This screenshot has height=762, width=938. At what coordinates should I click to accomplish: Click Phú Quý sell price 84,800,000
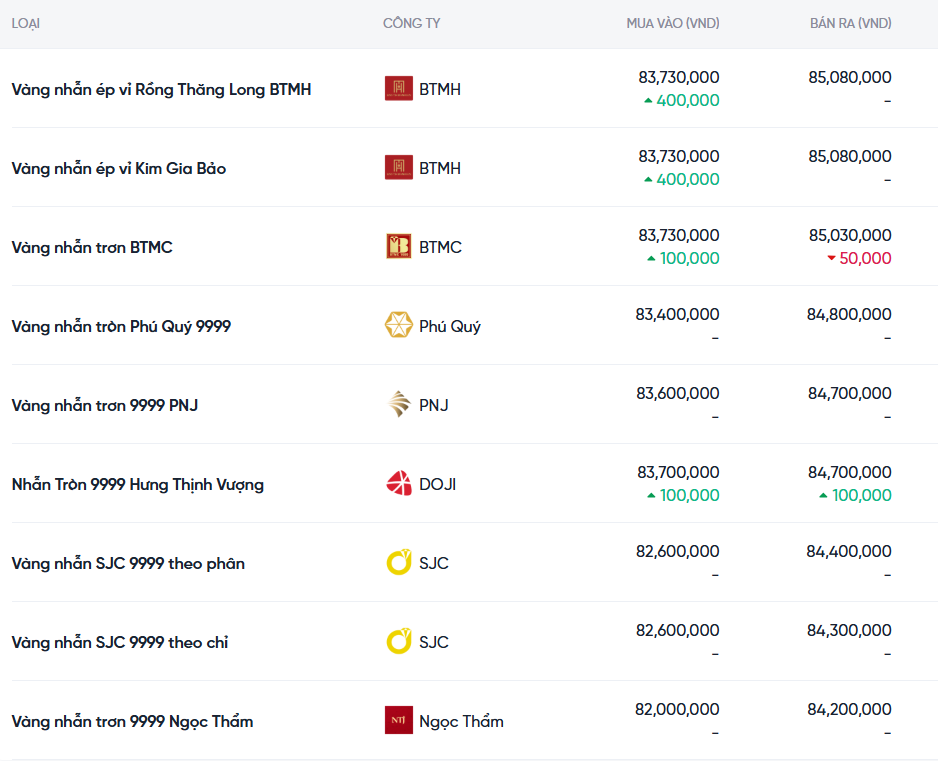(x=849, y=314)
